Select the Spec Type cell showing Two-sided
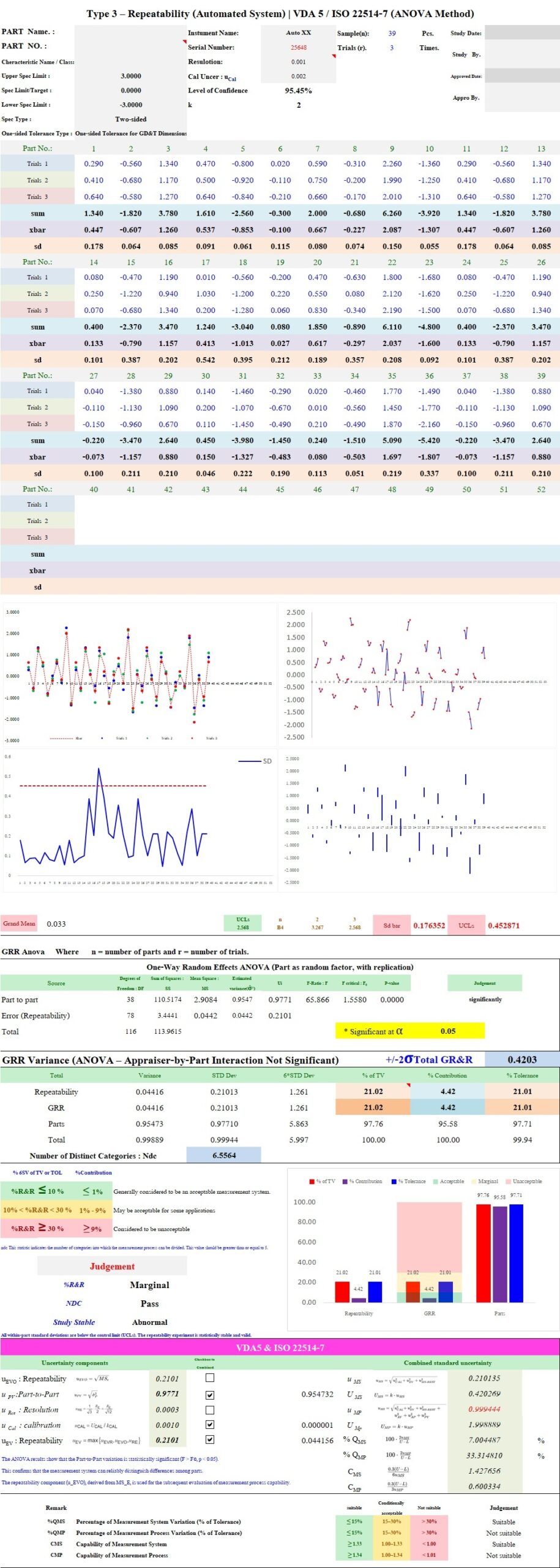 130,119
